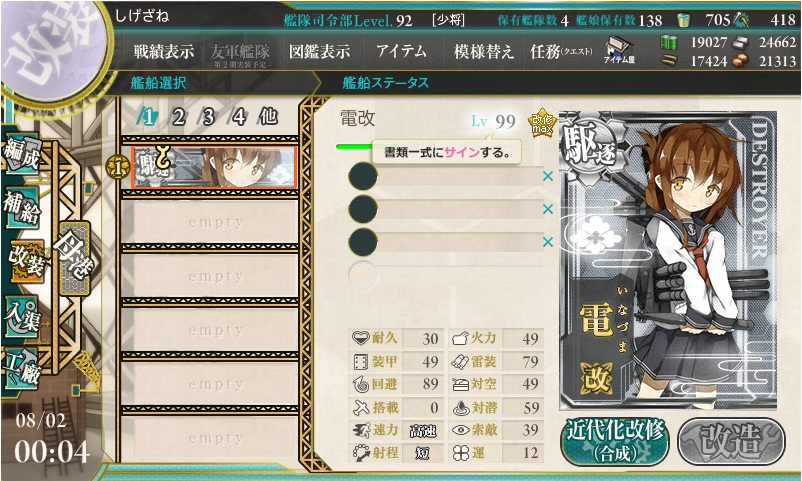Image resolution: width=802 pixels, height=481 pixels.
Task: Open the 編成 fleet organization side icon
Action: pos(21,152)
